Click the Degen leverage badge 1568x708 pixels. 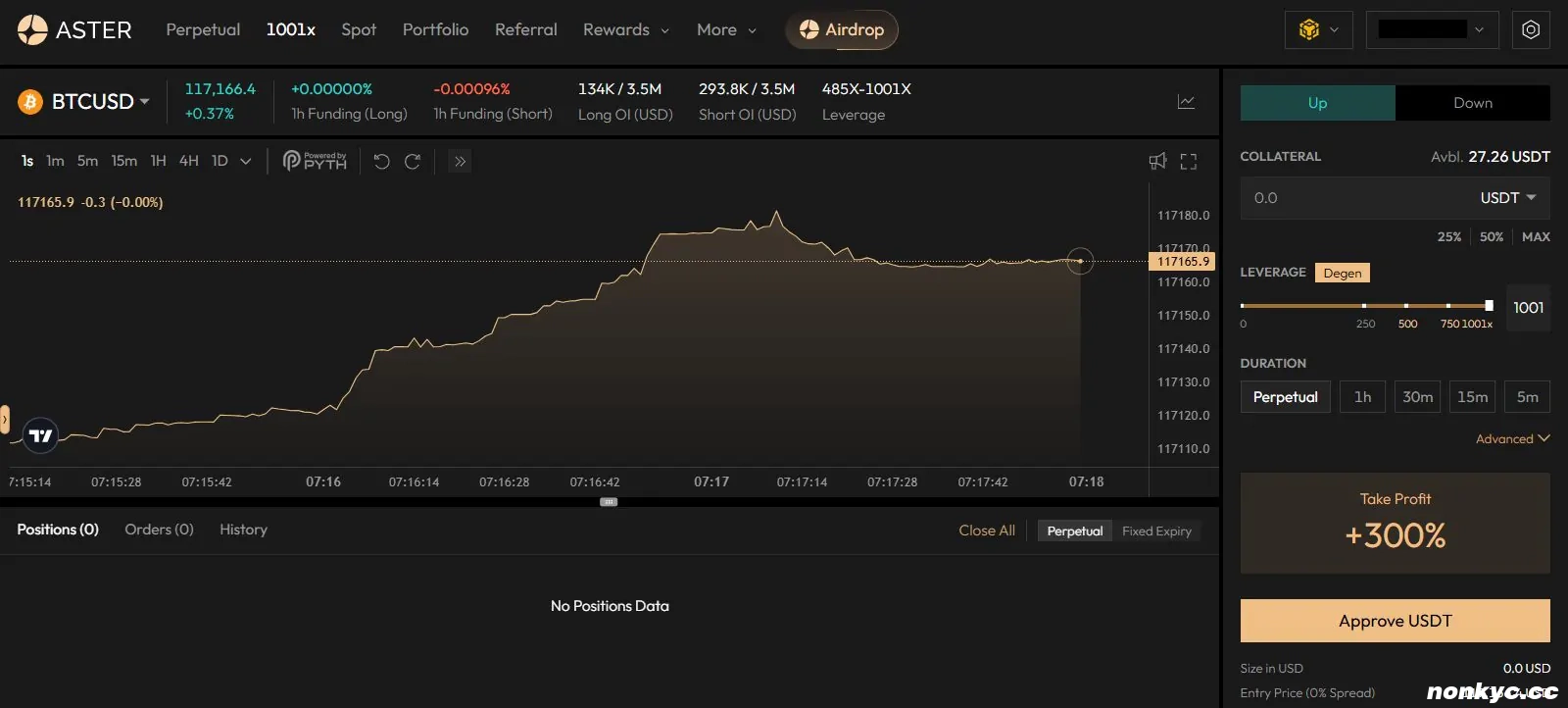pos(1343,273)
